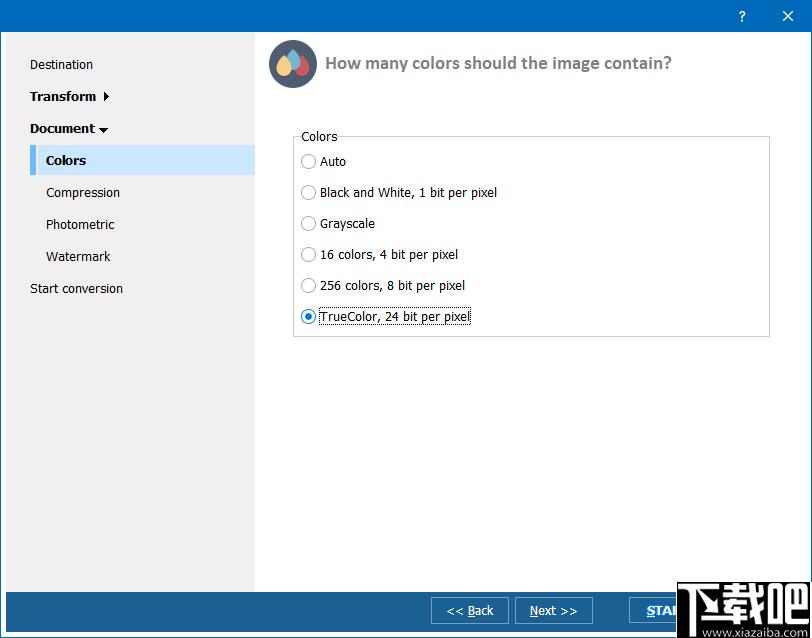Choose 256 colors, 8 bit per pixel
The width and height of the screenshot is (812, 638).
pyautogui.click(x=308, y=286)
